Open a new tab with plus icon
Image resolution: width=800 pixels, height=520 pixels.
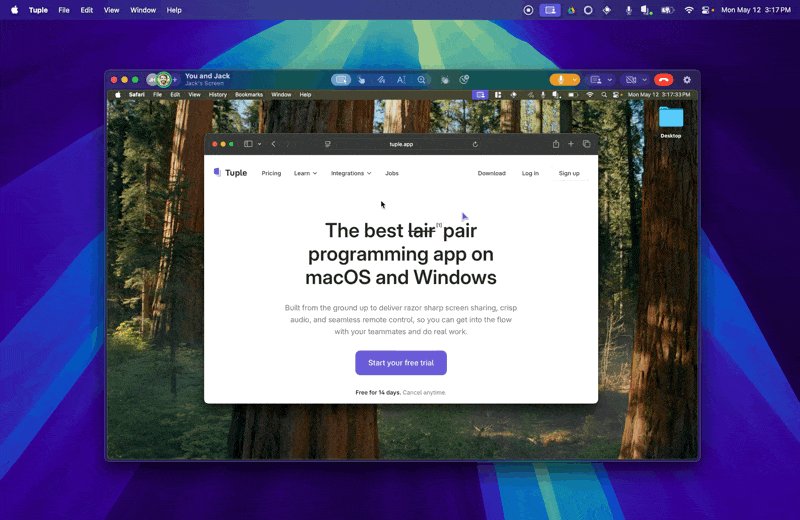point(571,144)
